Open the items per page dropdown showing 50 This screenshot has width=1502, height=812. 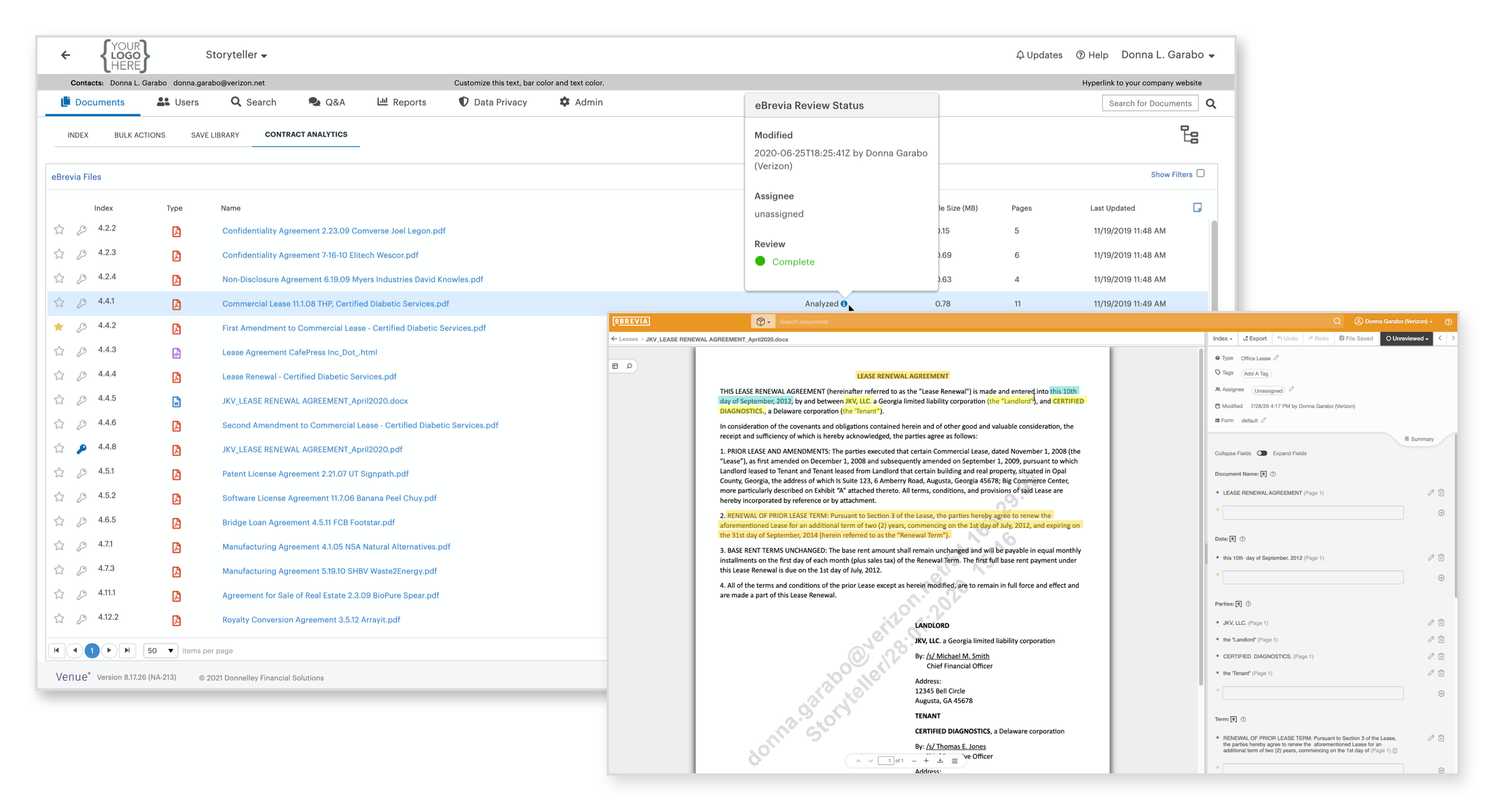pos(160,650)
